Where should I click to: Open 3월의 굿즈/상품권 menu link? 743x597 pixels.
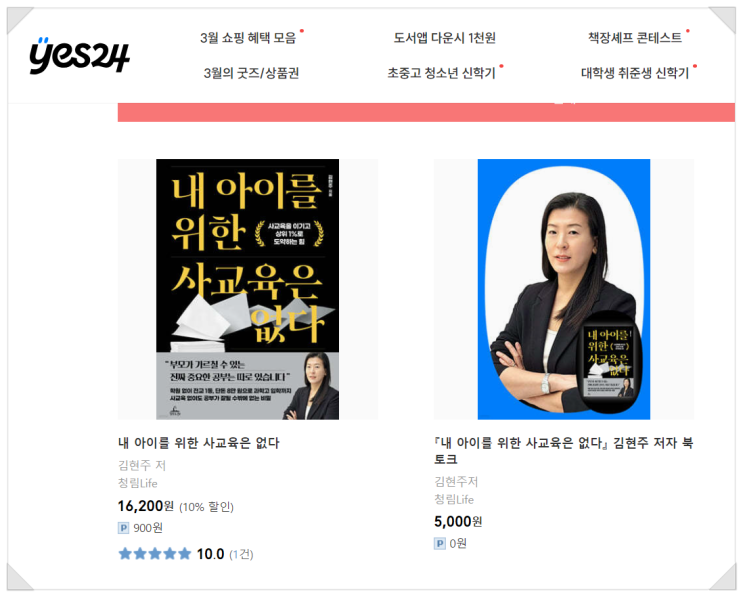click(x=251, y=73)
